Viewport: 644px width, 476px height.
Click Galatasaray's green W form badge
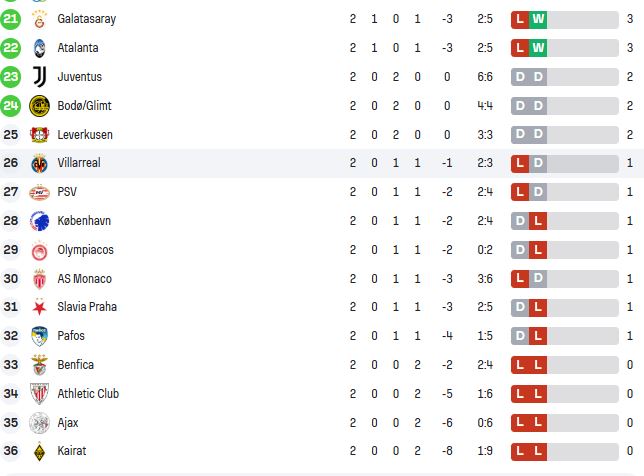point(538,19)
